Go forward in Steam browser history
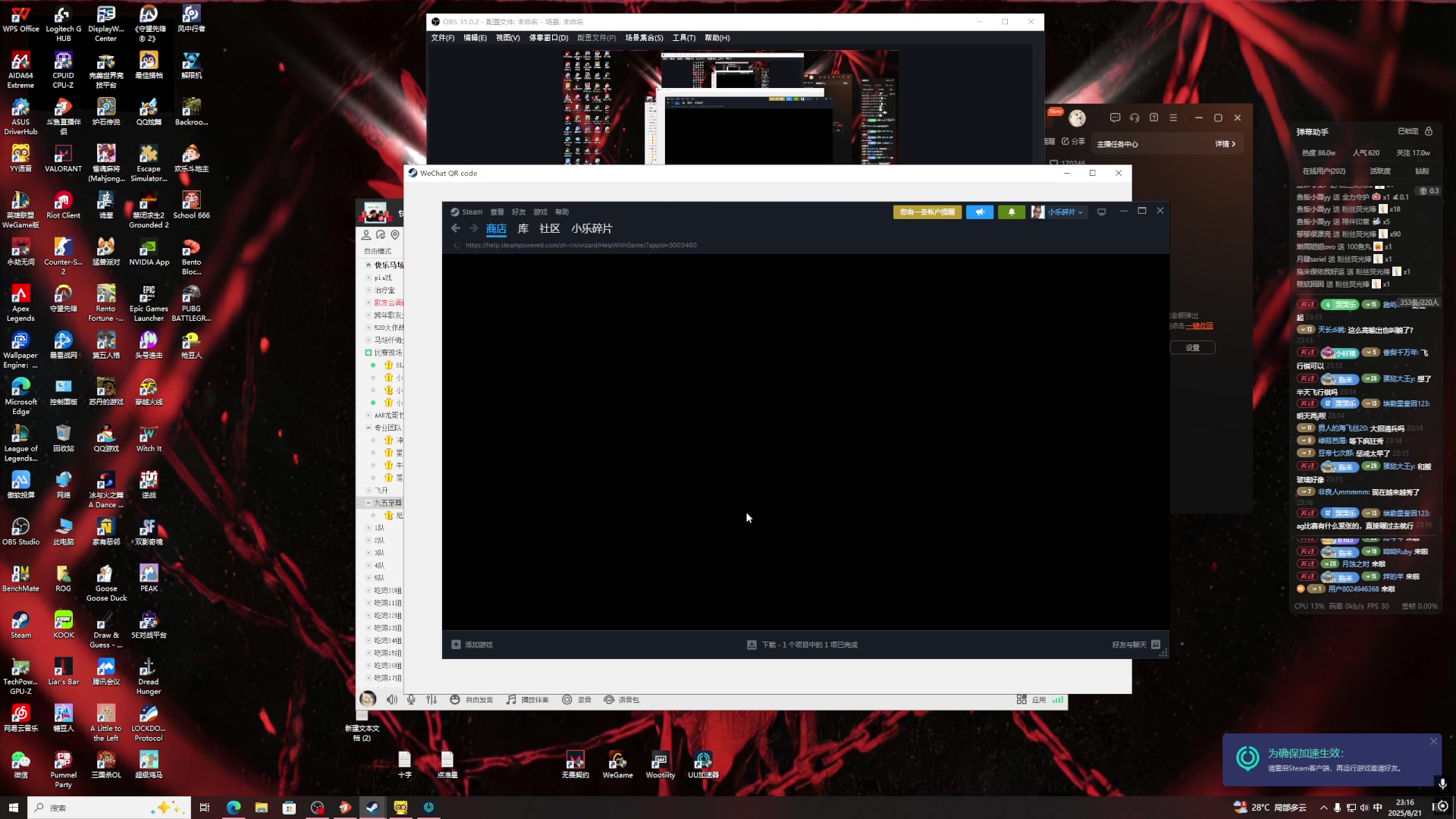This screenshot has height=819, width=1456. point(474,228)
